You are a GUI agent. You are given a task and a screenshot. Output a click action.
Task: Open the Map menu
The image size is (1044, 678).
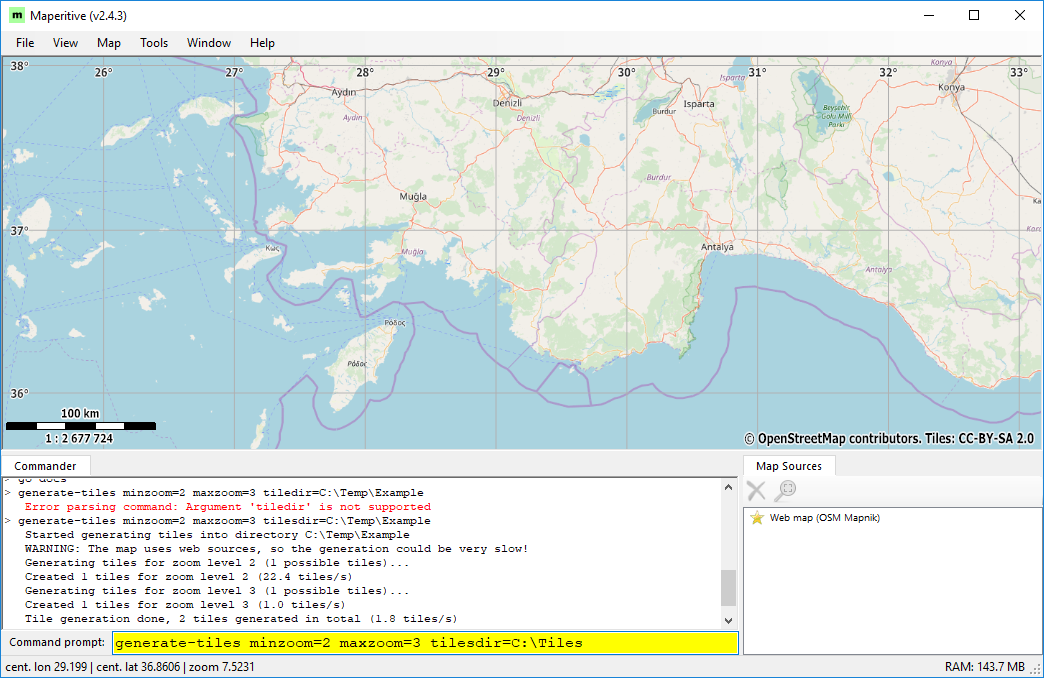[x=108, y=43]
